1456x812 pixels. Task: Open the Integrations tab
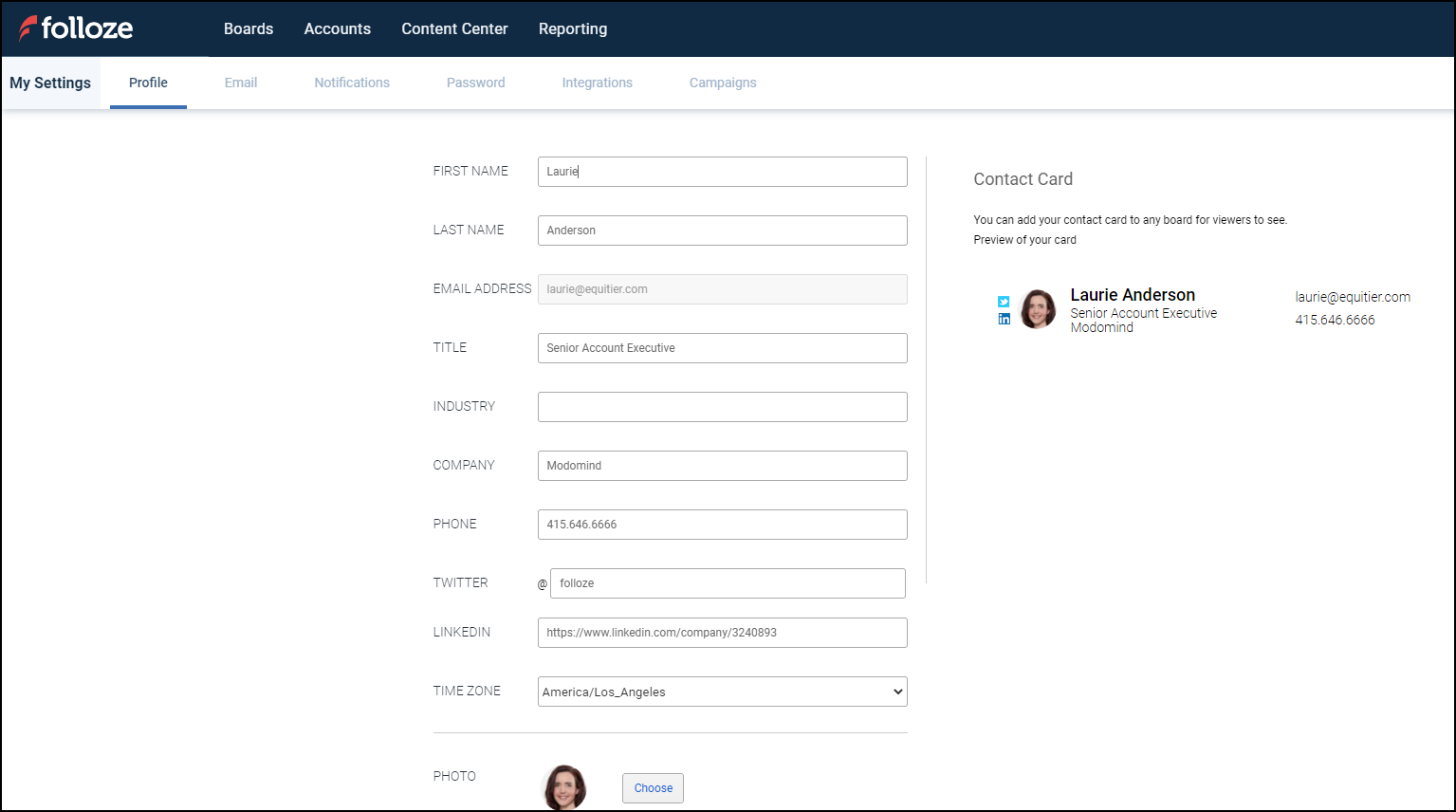[x=597, y=83]
